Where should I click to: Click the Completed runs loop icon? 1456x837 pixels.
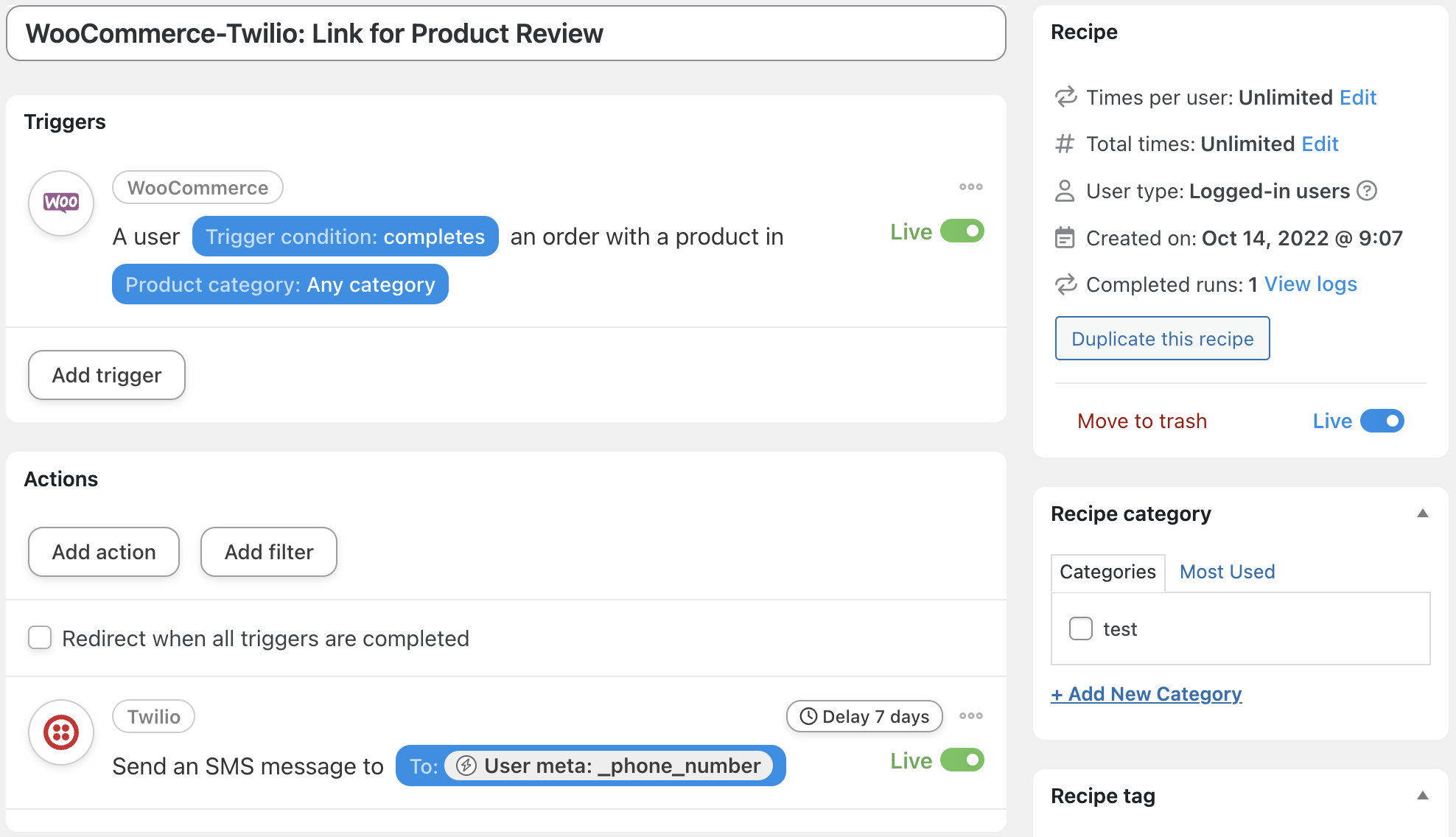[x=1065, y=284]
